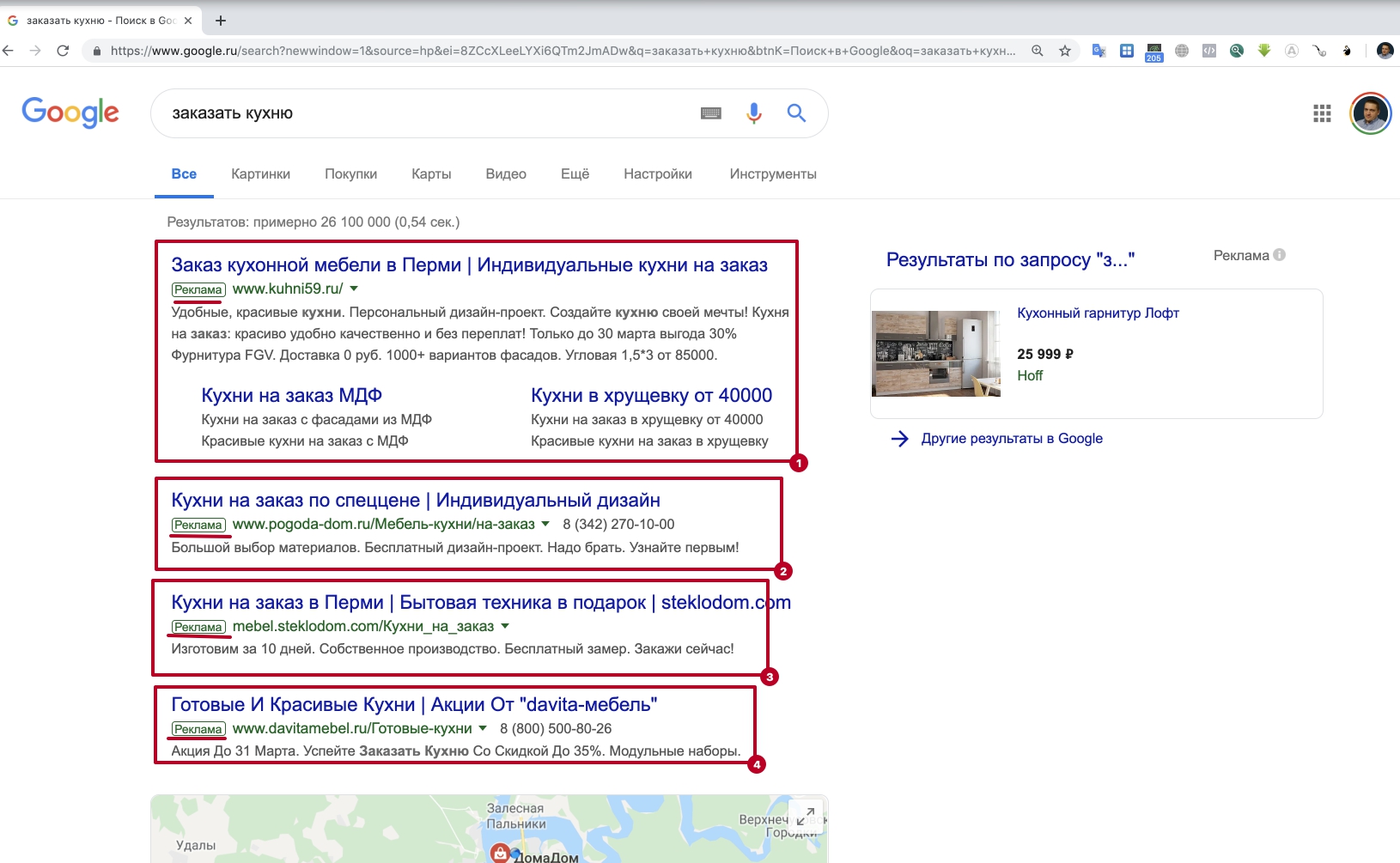The height and width of the screenshot is (863, 1400).
Task: Click the search query input field
Action: pos(429,113)
